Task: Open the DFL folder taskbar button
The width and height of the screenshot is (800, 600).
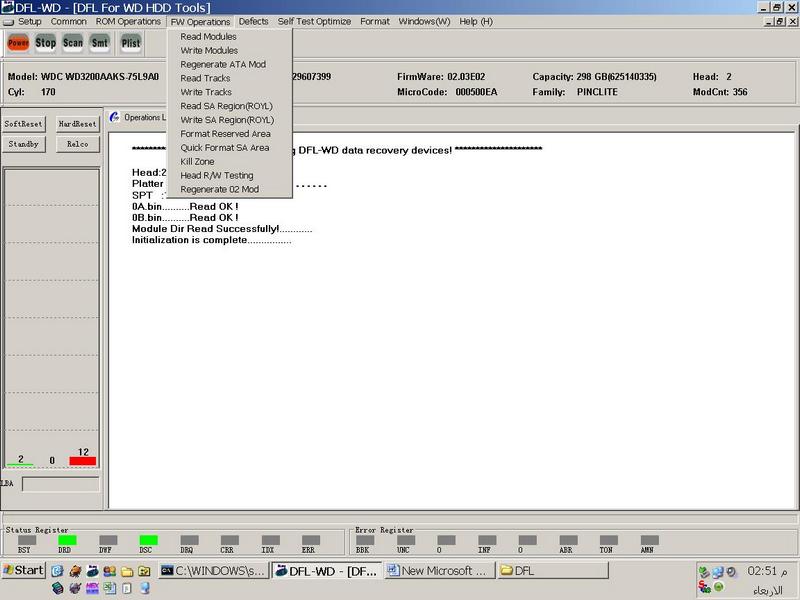Action: point(553,571)
